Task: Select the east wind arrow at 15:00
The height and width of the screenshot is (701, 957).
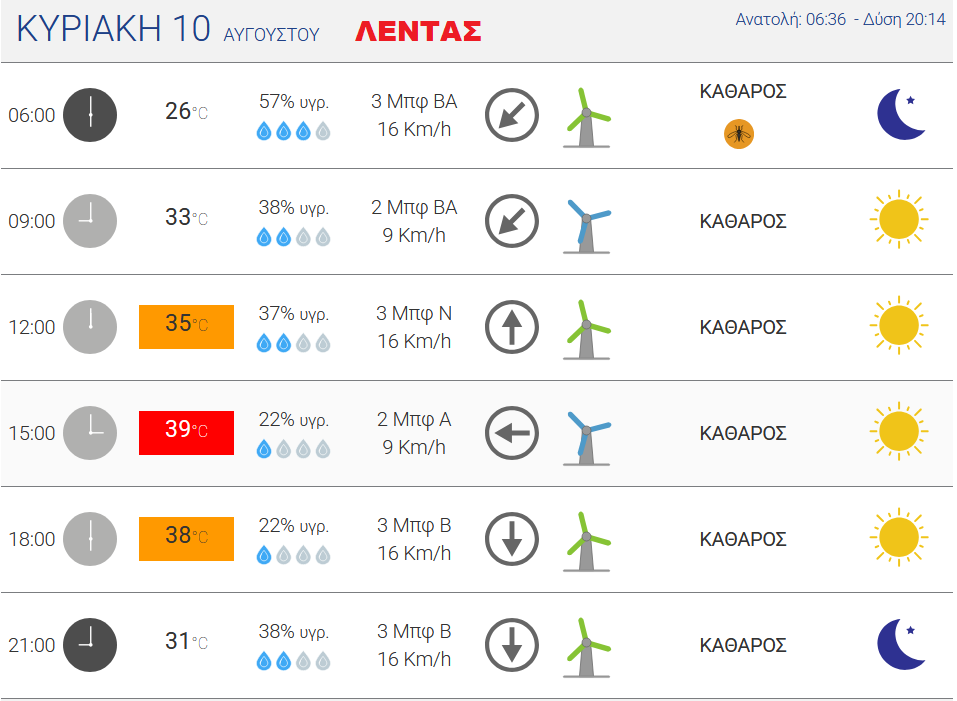Action: [x=511, y=433]
